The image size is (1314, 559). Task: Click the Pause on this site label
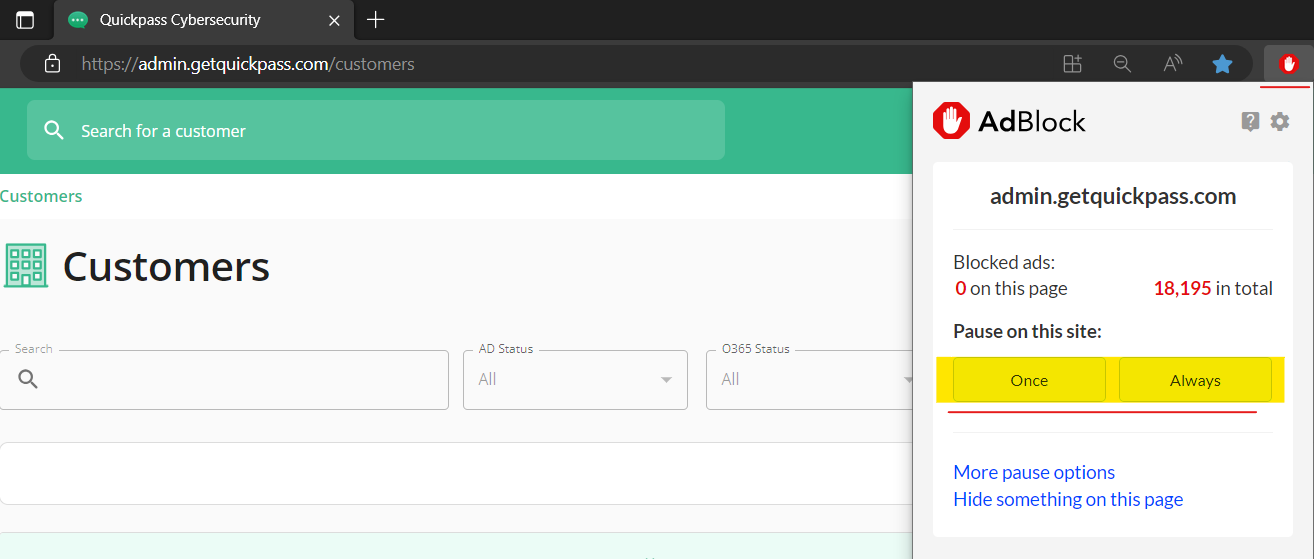coord(1027,331)
